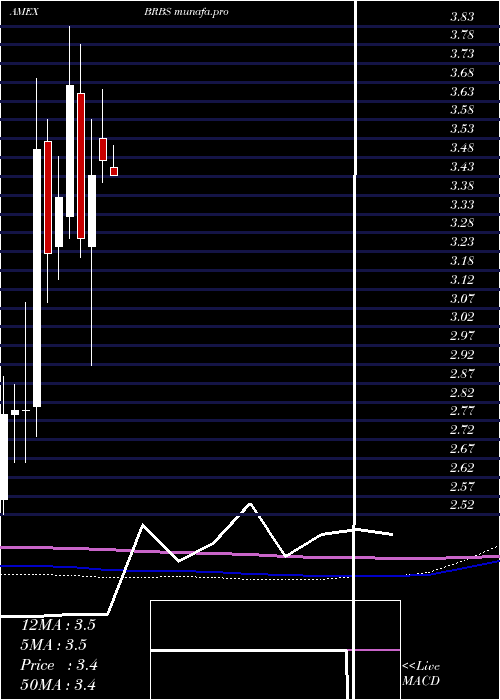Click the 3.78 price axis label
This screenshot has width=500, height=700.
coord(462,34)
